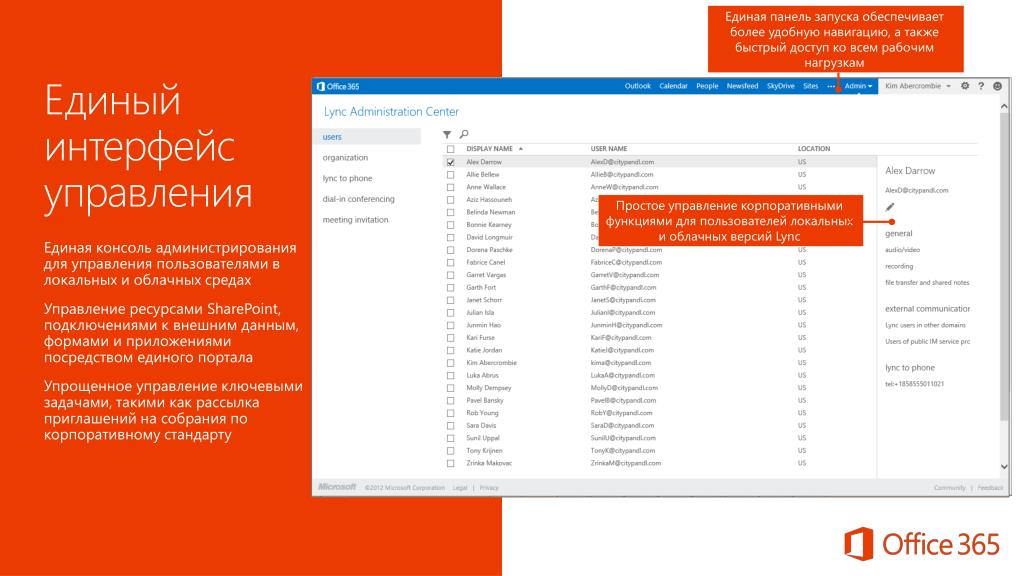This screenshot has width=1024, height=576.
Task: Select the Sunil Uppal row name
Action: click(x=483, y=438)
